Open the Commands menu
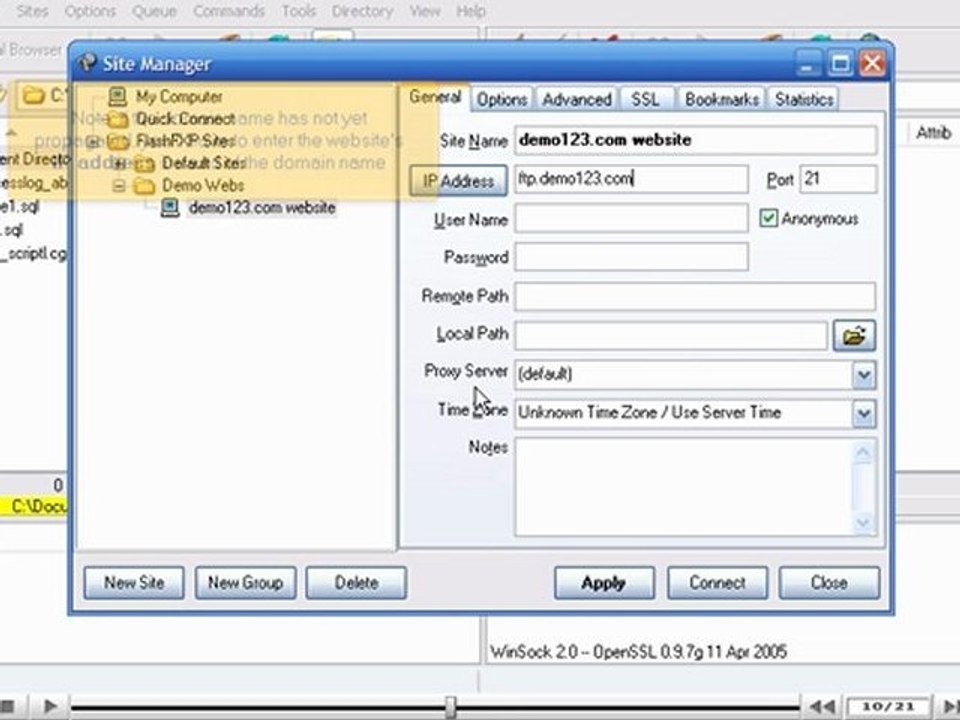Viewport: 960px width, 720px height. tap(229, 11)
